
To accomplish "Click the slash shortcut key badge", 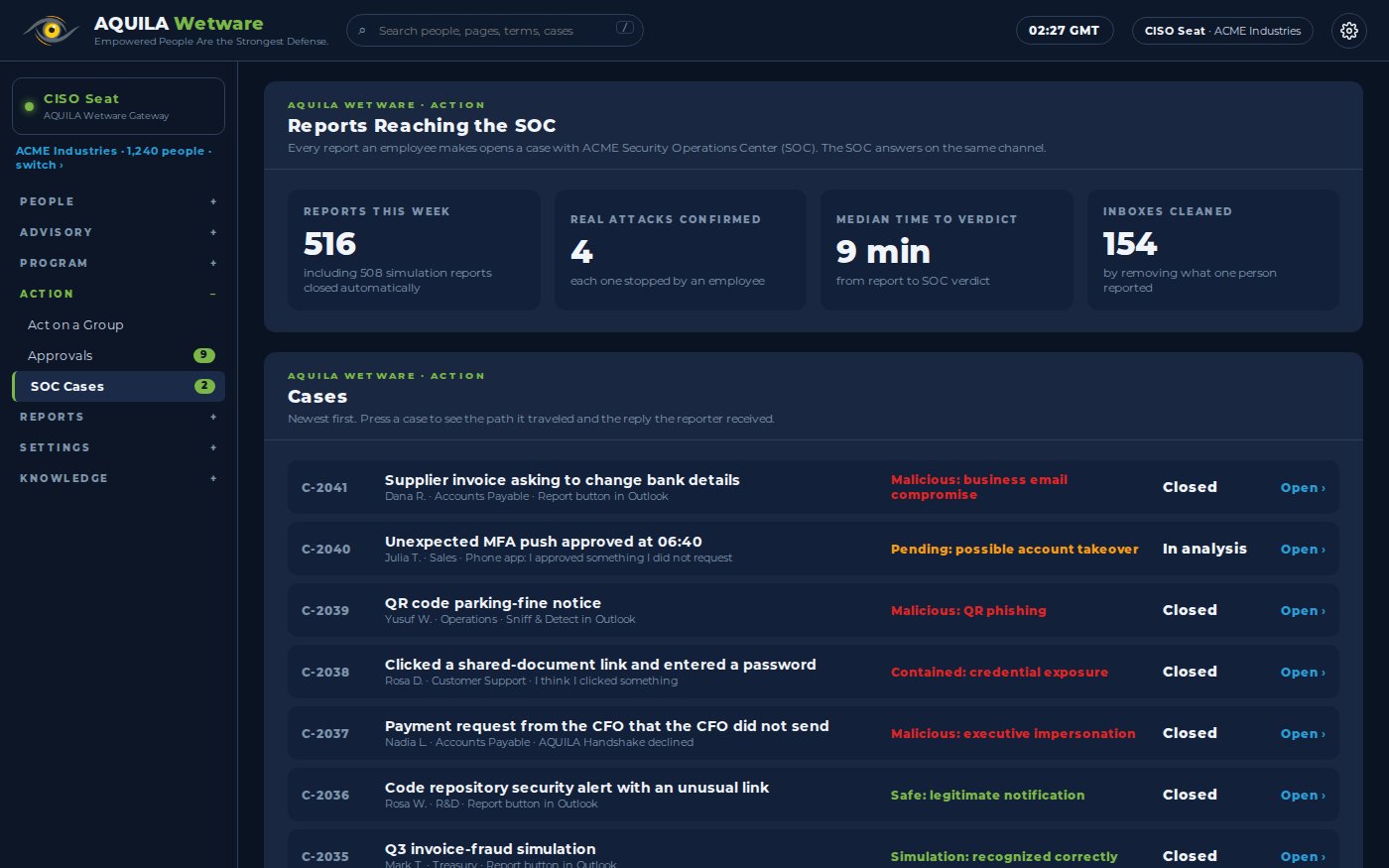I will [624, 28].
